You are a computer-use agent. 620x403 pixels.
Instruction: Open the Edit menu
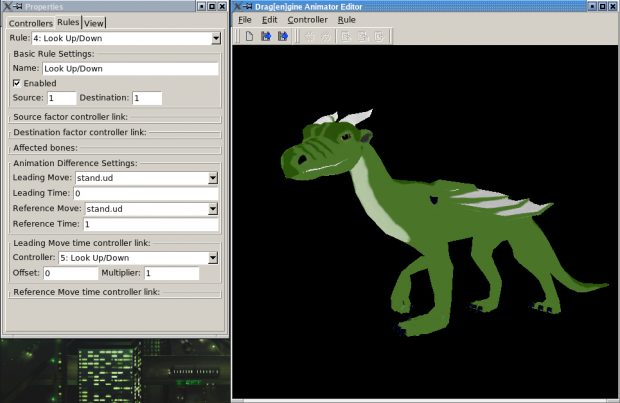tap(270, 20)
